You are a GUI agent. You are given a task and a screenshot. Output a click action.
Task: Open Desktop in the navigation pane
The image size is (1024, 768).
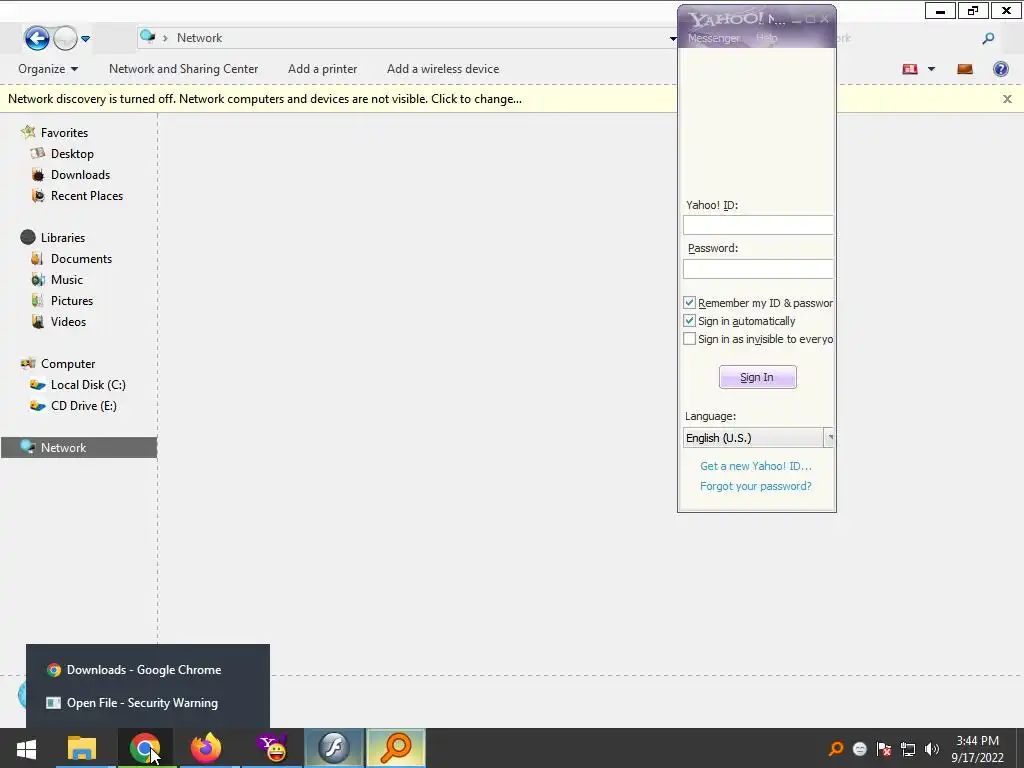[x=72, y=153]
